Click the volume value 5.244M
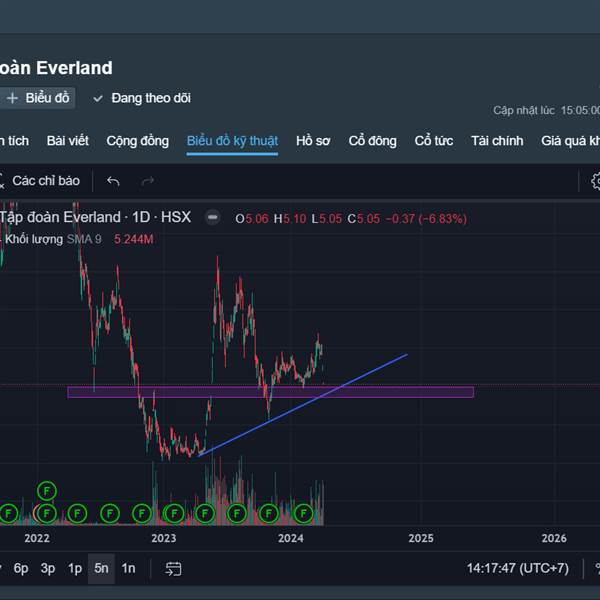This screenshot has width=600, height=600. [x=134, y=240]
